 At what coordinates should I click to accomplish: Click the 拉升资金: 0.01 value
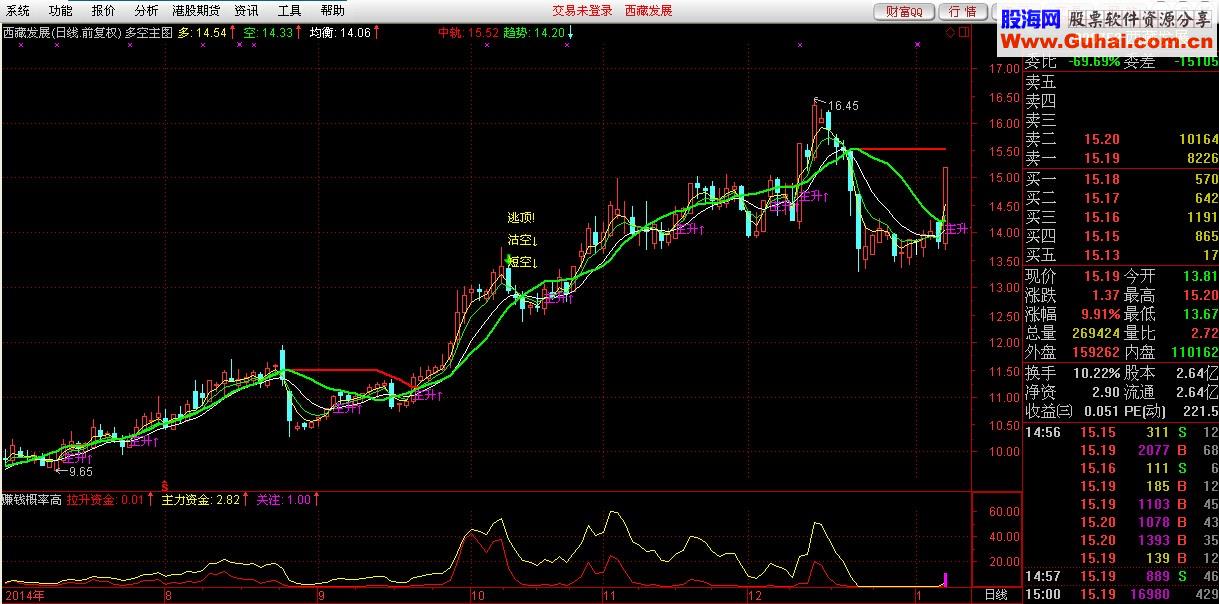pyautogui.click(x=110, y=499)
